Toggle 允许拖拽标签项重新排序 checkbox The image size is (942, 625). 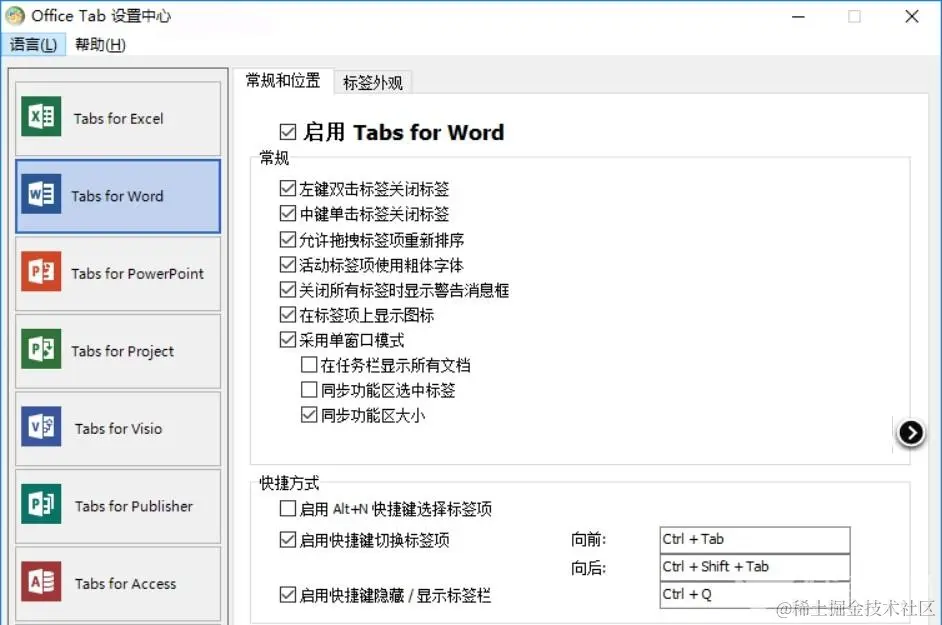pos(288,239)
